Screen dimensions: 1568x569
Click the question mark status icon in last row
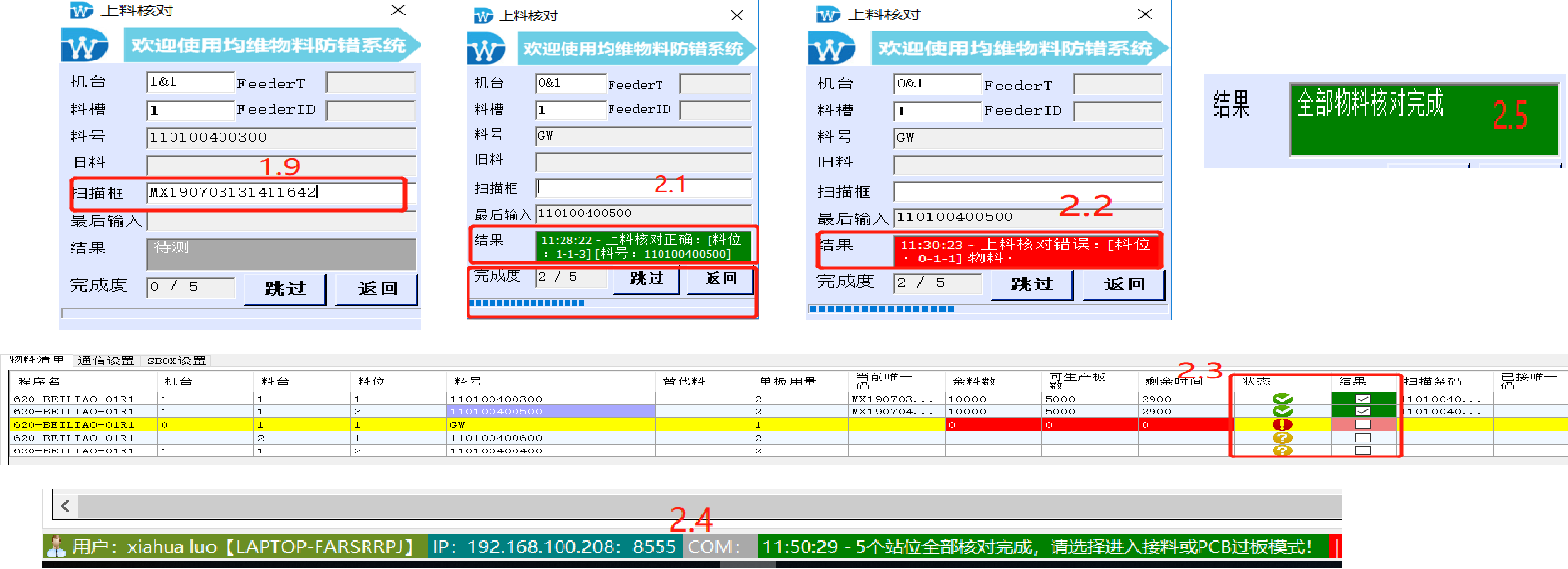[x=1282, y=450]
